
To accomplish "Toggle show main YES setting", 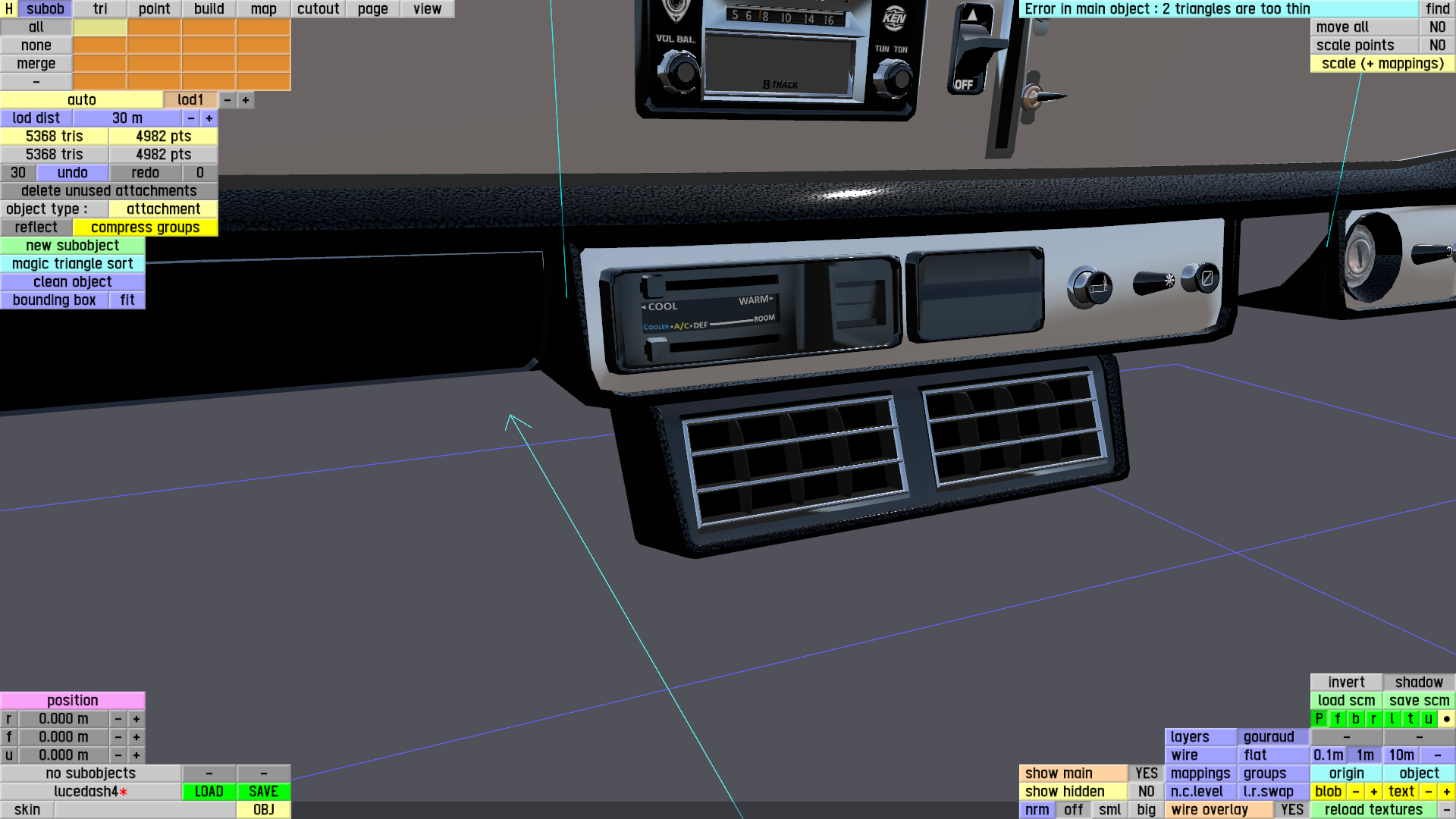I will 1146,773.
